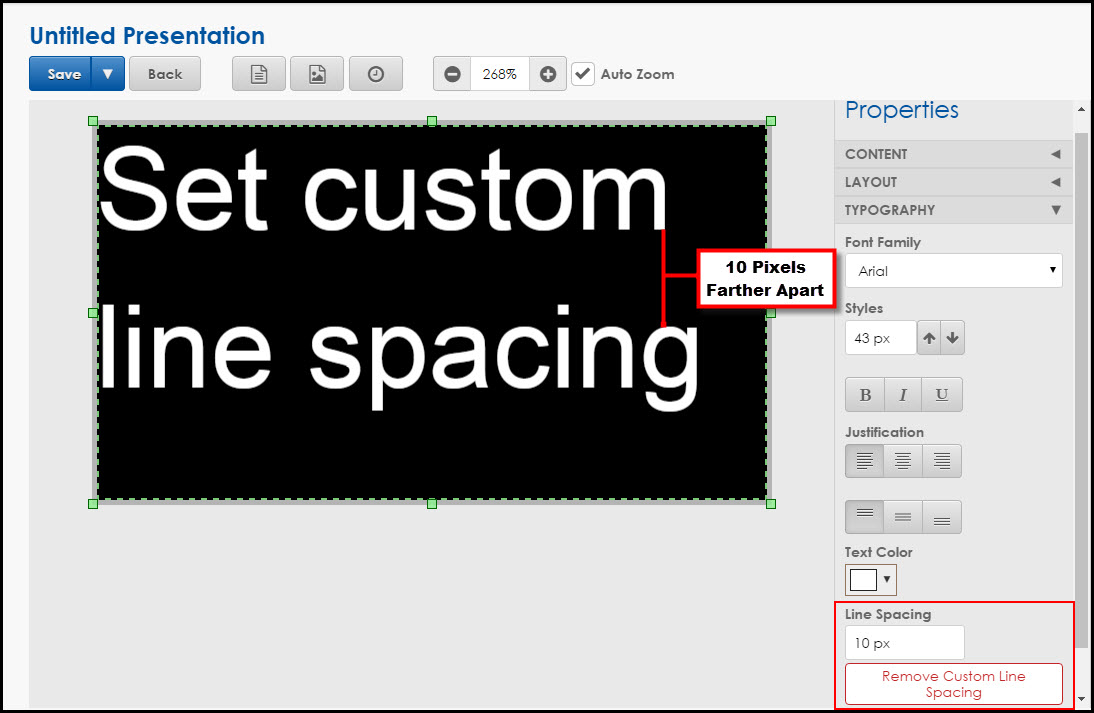Open the Text Color swatch picker

pos(870,580)
